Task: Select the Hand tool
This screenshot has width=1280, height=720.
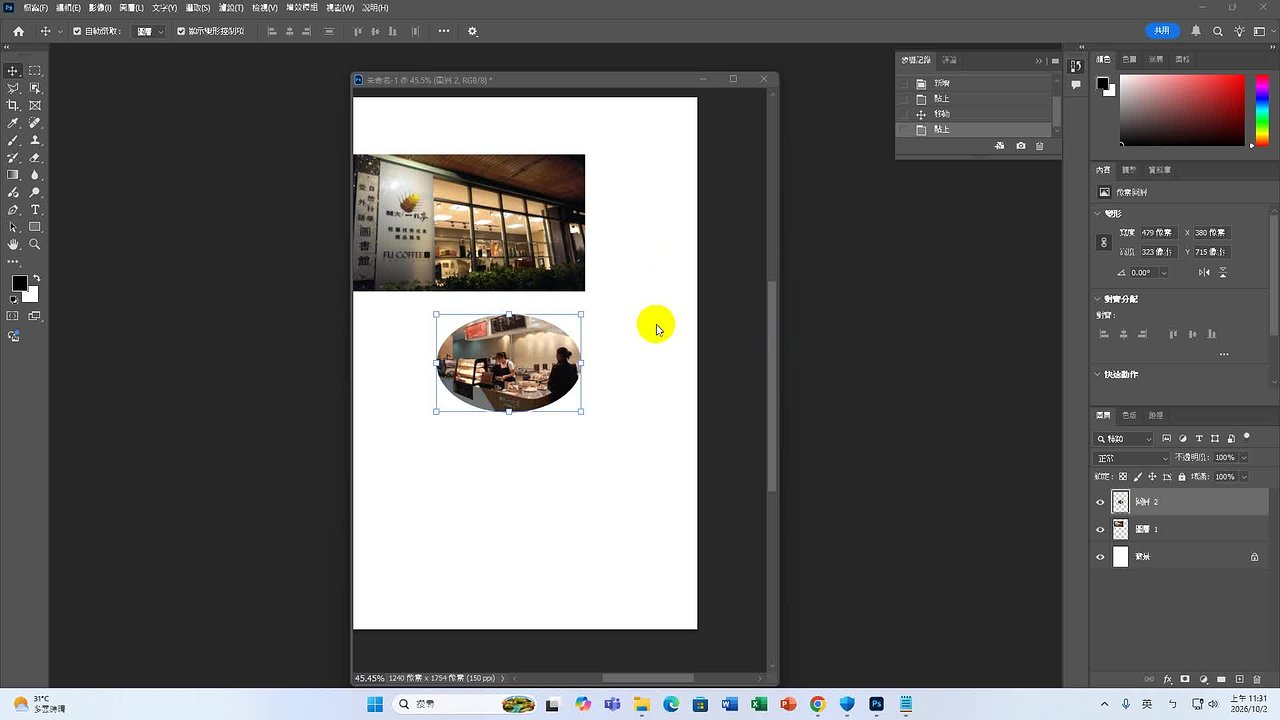Action: point(13,244)
